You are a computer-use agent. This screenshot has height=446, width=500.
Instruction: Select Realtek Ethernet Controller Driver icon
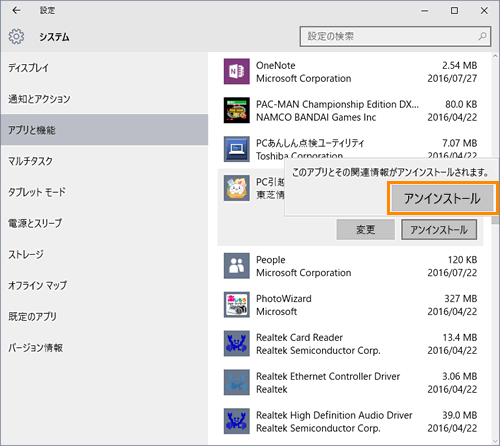(x=237, y=382)
